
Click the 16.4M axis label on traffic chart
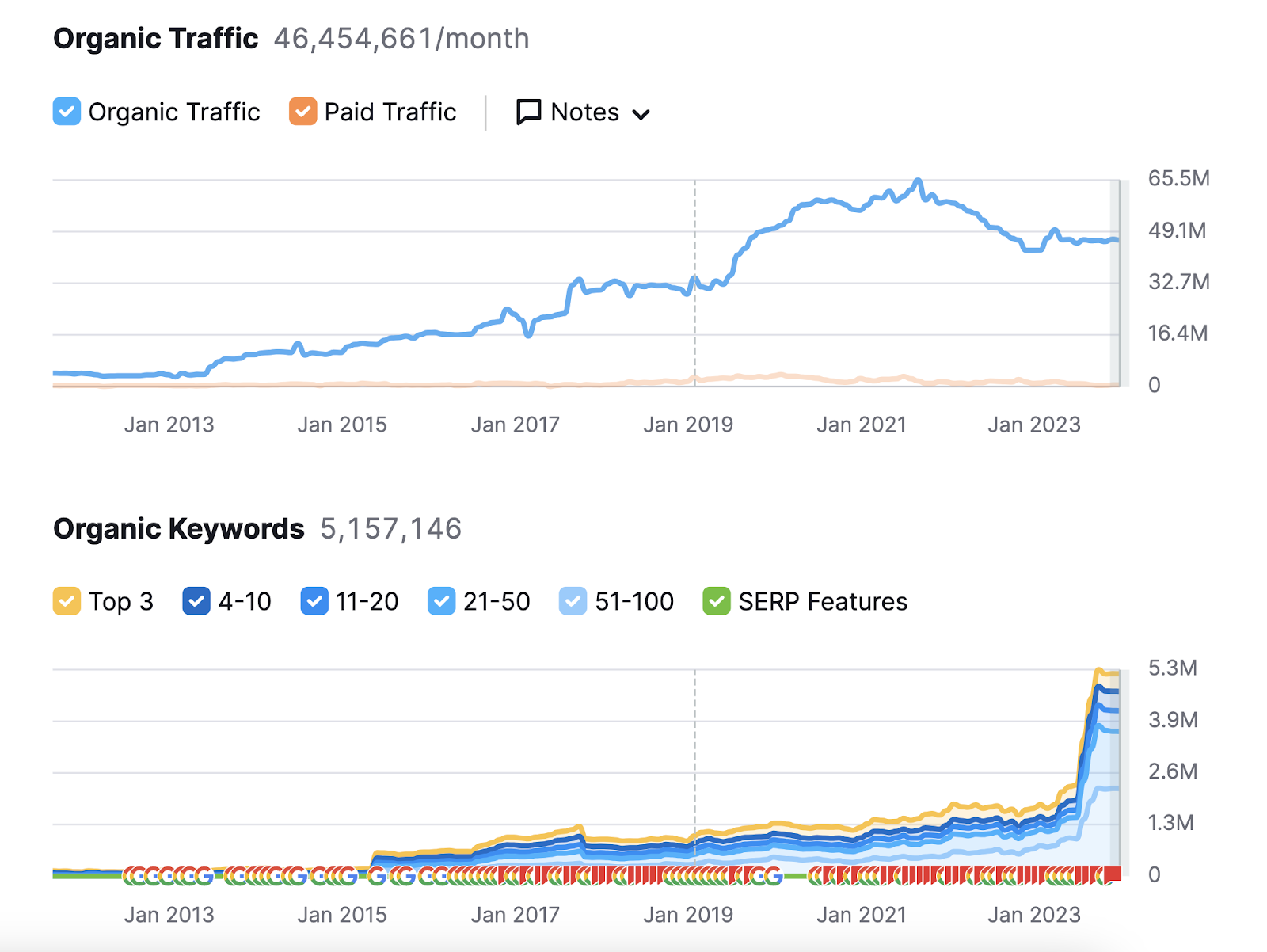(1178, 333)
